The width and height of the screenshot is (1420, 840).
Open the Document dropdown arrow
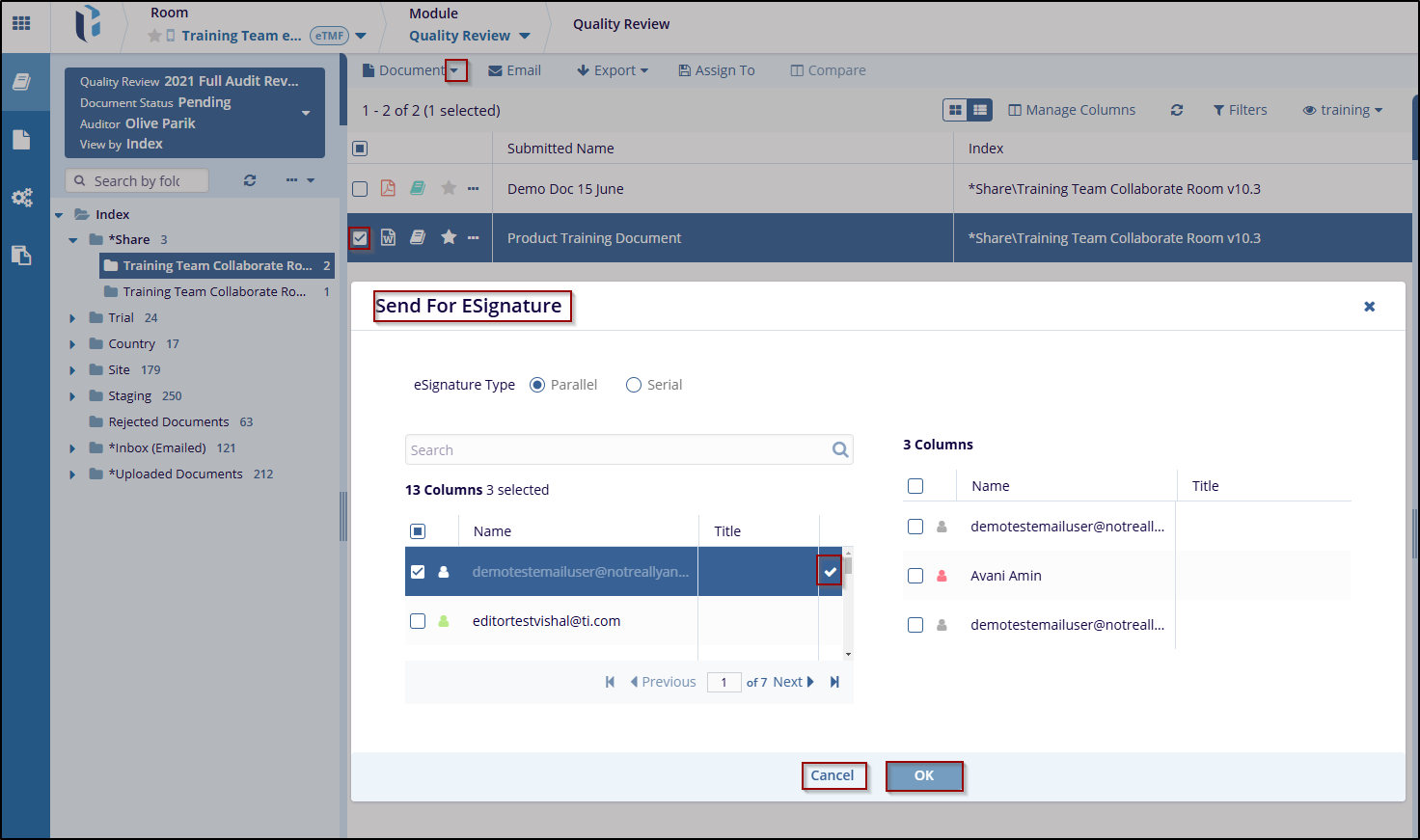pyautogui.click(x=455, y=70)
